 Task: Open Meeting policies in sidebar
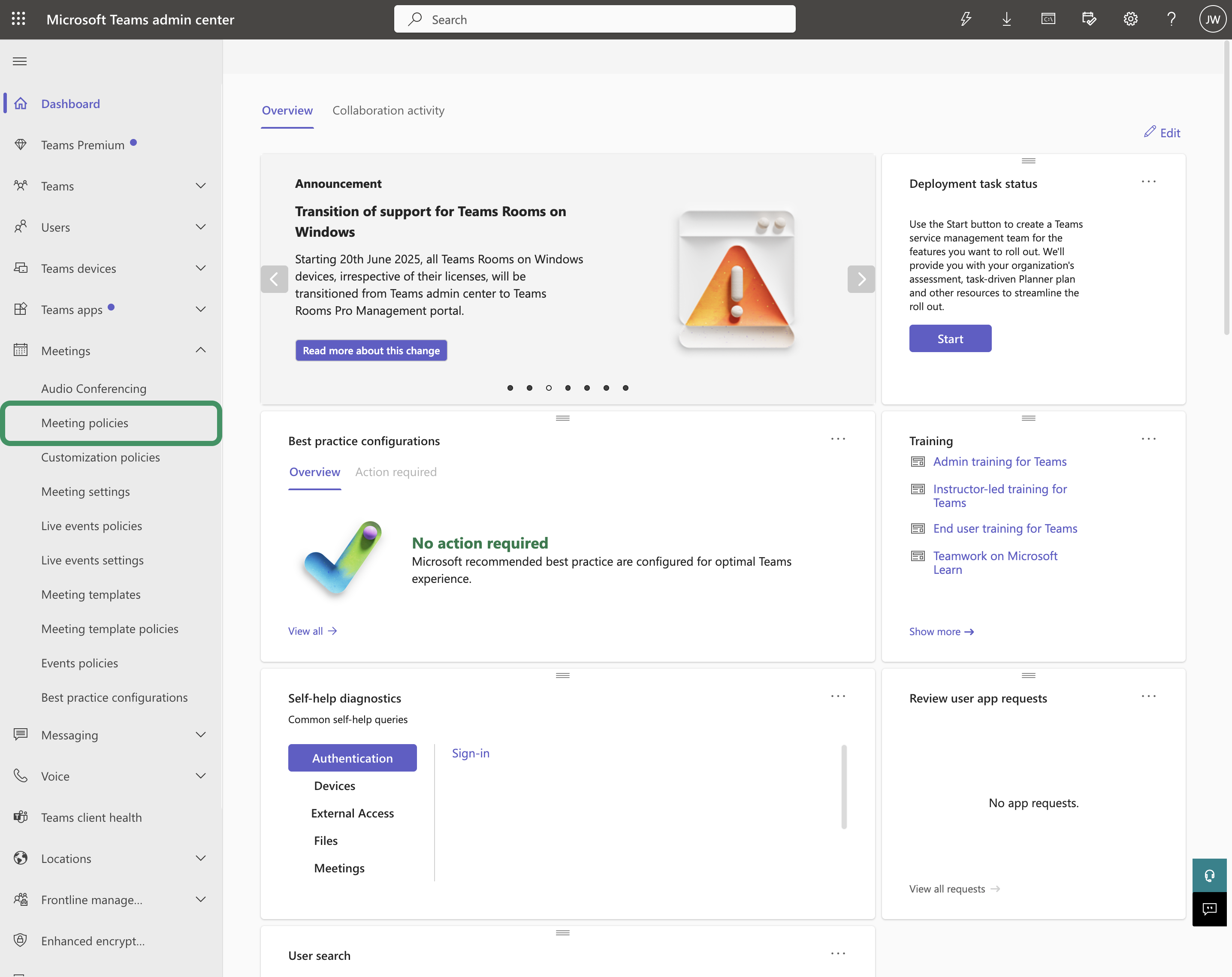click(x=112, y=423)
